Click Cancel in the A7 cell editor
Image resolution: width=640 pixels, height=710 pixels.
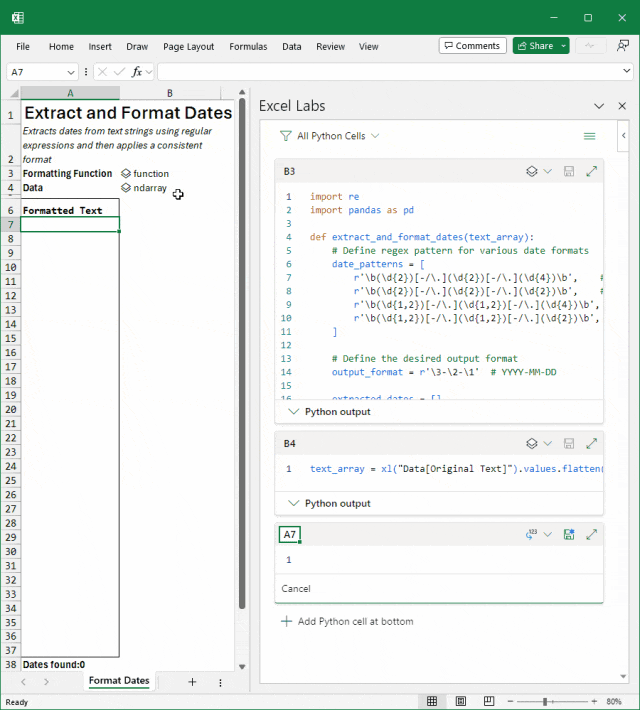coord(296,589)
